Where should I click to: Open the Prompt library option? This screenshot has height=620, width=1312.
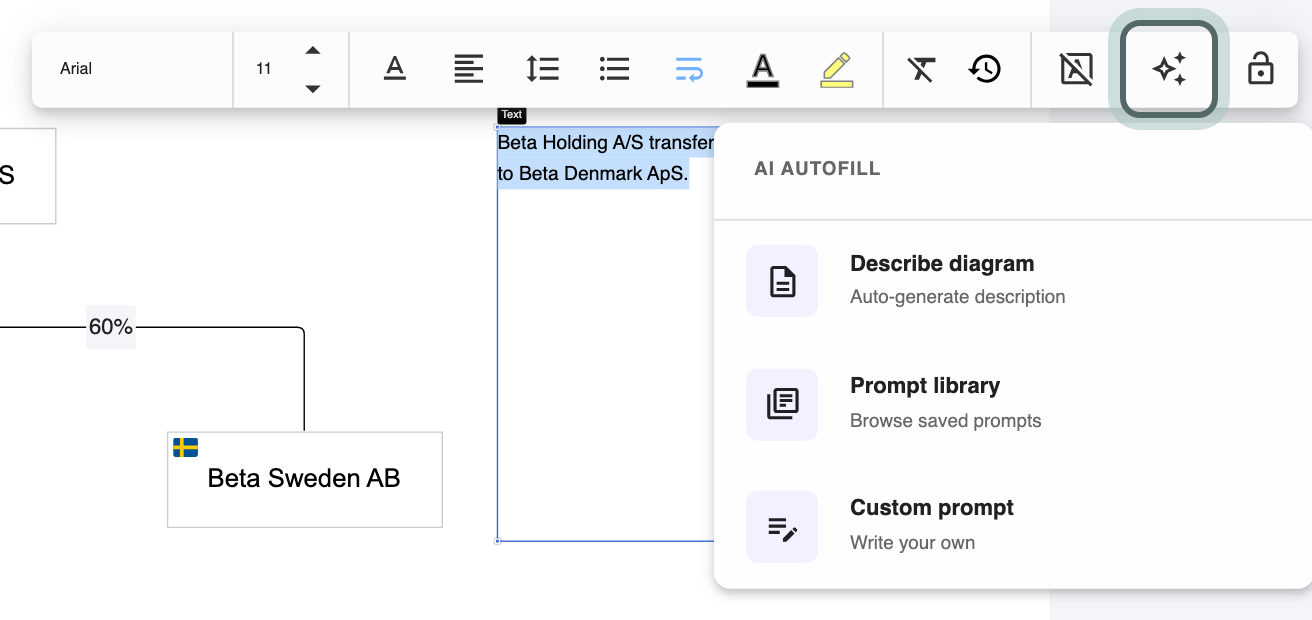[1012, 404]
